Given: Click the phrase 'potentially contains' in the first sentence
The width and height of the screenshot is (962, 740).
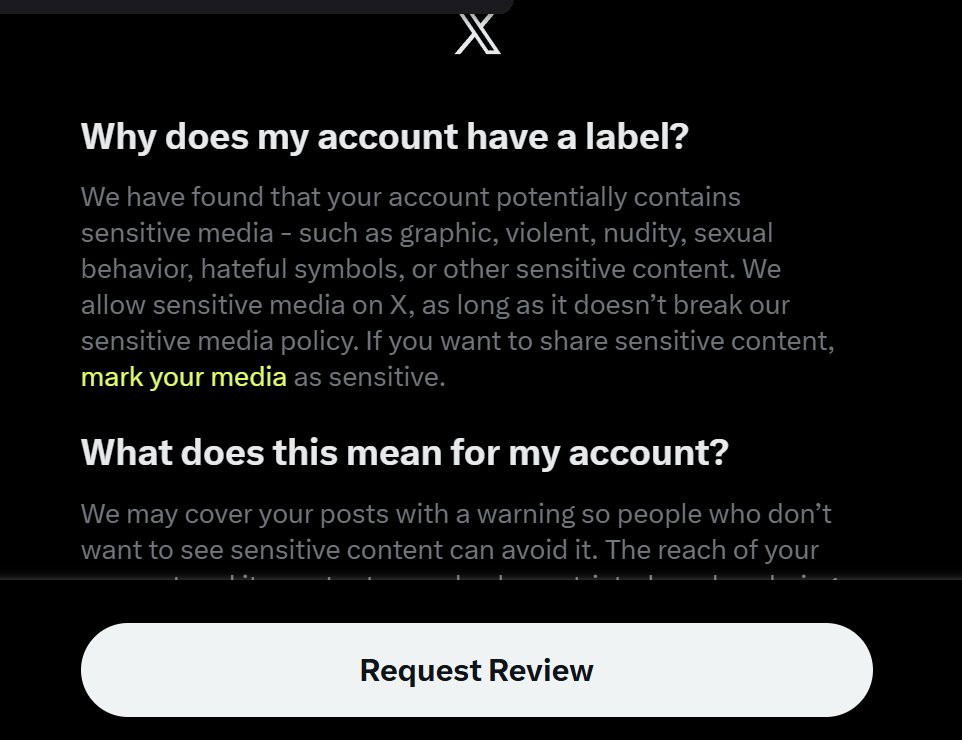Looking at the screenshot, I should point(618,197).
